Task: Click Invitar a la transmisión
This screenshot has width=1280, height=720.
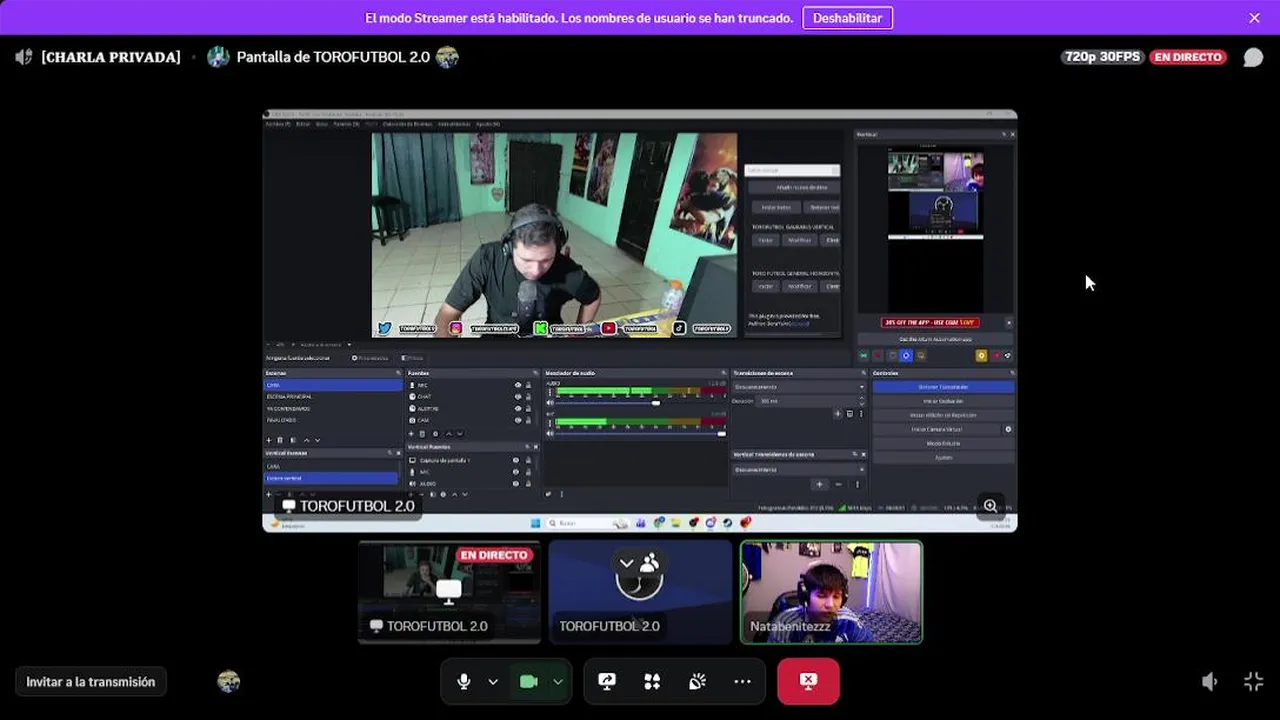Action: [x=91, y=682]
